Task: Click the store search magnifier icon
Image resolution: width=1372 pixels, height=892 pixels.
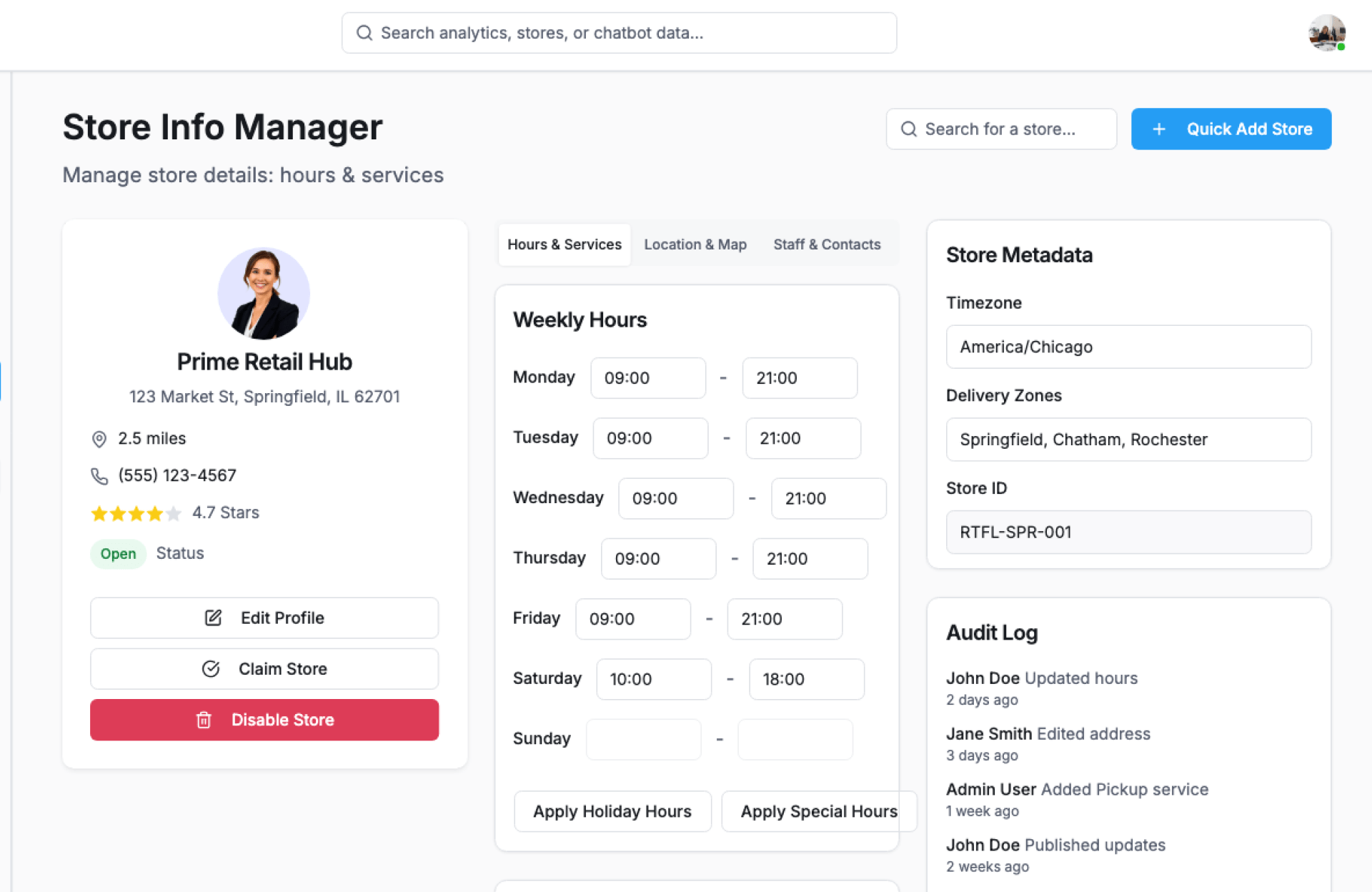Action: coord(908,129)
